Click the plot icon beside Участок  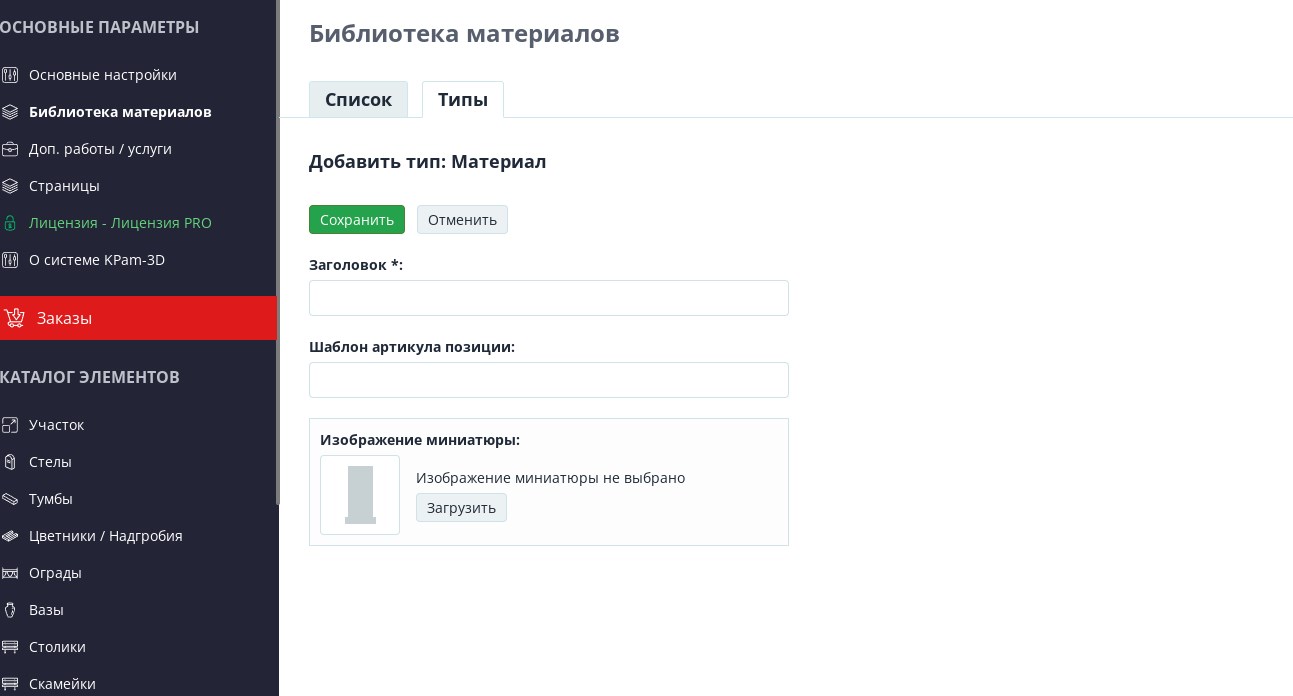coord(10,425)
